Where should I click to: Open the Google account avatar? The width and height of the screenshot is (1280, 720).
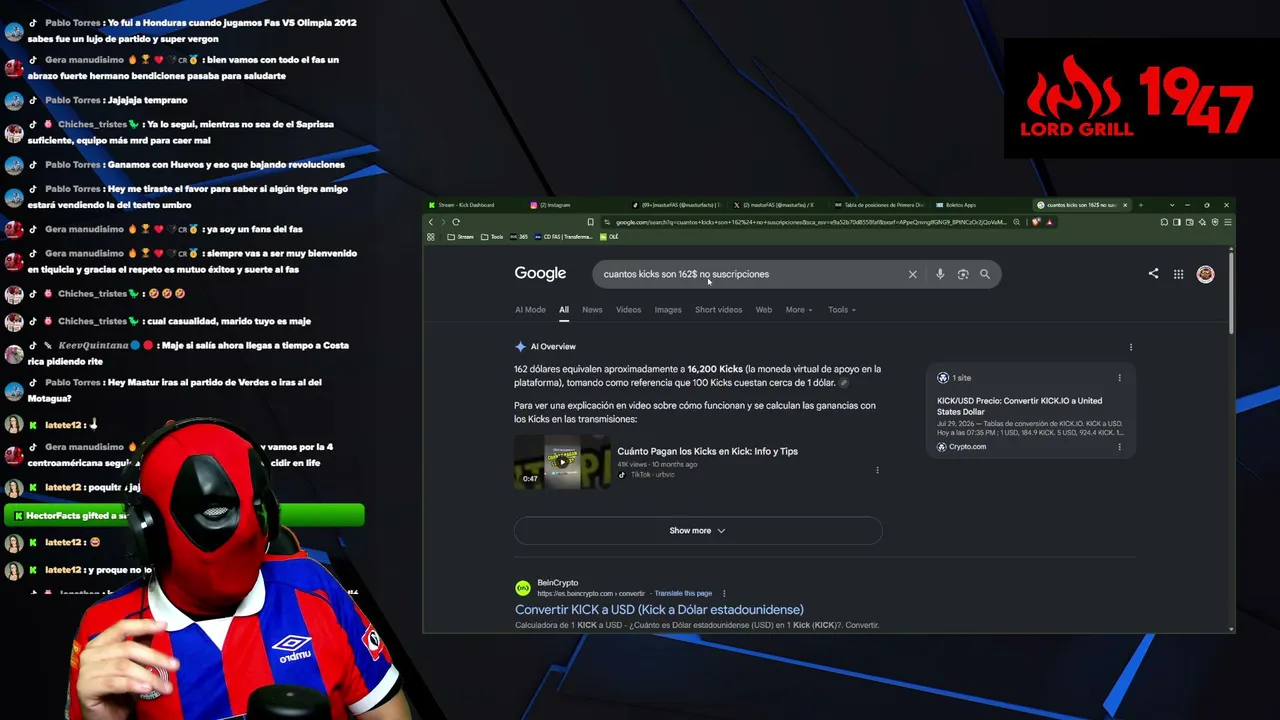coord(1205,274)
